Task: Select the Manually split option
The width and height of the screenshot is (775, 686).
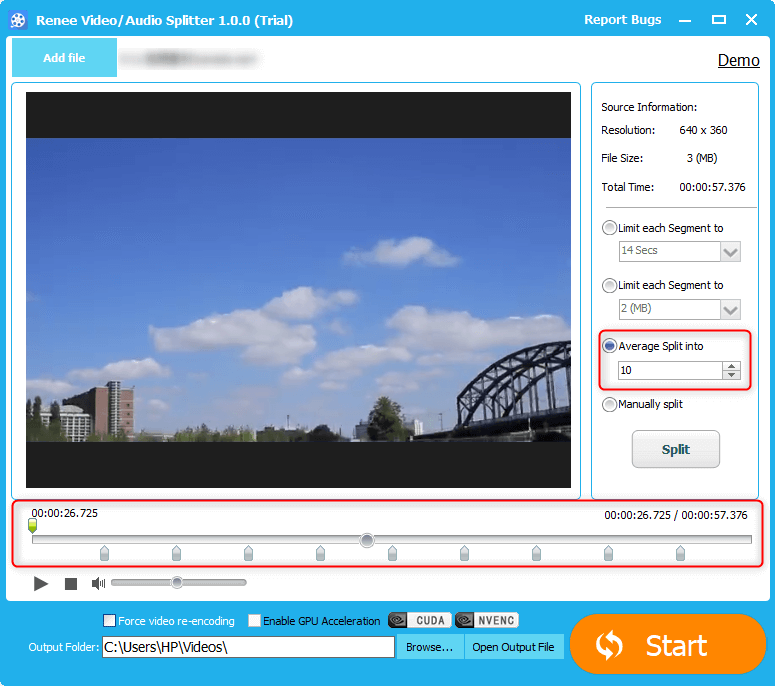Action: click(610, 404)
